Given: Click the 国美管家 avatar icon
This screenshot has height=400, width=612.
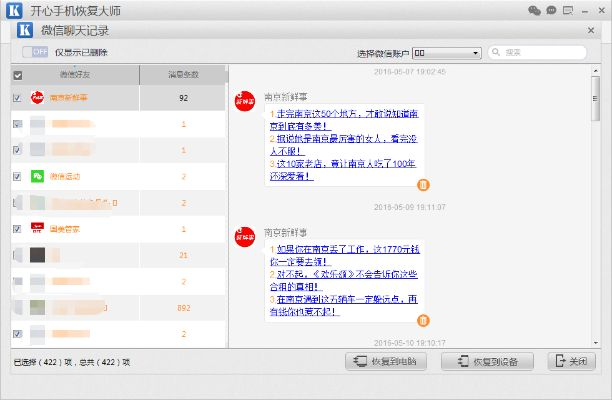Looking at the screenshot, I should (37, 229).
